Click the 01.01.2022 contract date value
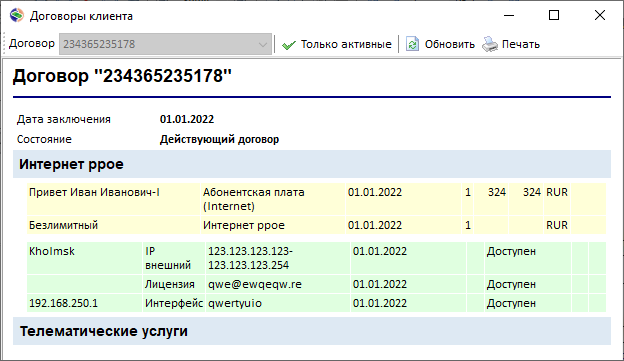The height and width of the screenshot is (361, 624). (187, 119)
